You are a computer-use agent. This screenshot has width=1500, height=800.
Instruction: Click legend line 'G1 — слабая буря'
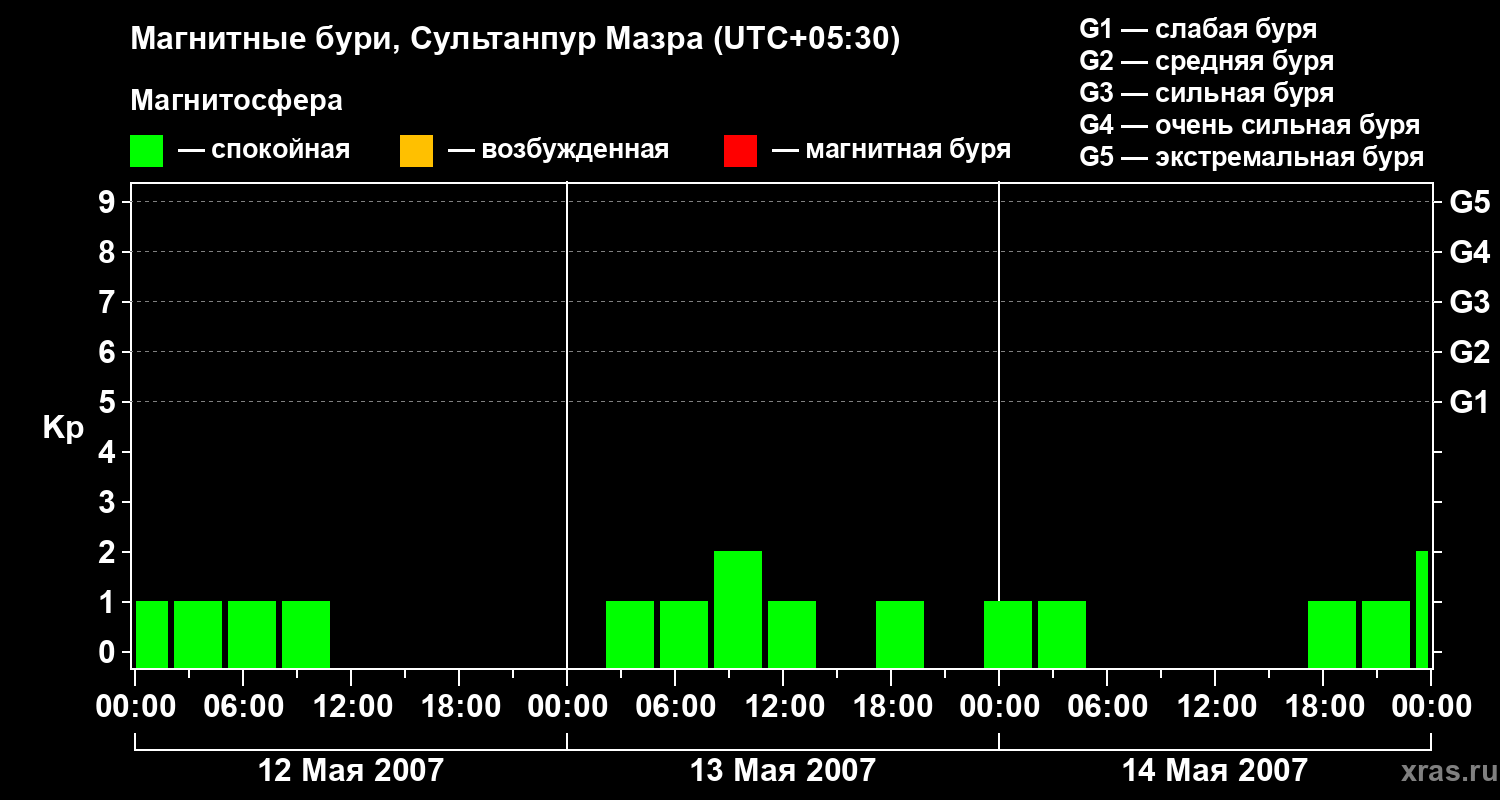[1198, 29]
